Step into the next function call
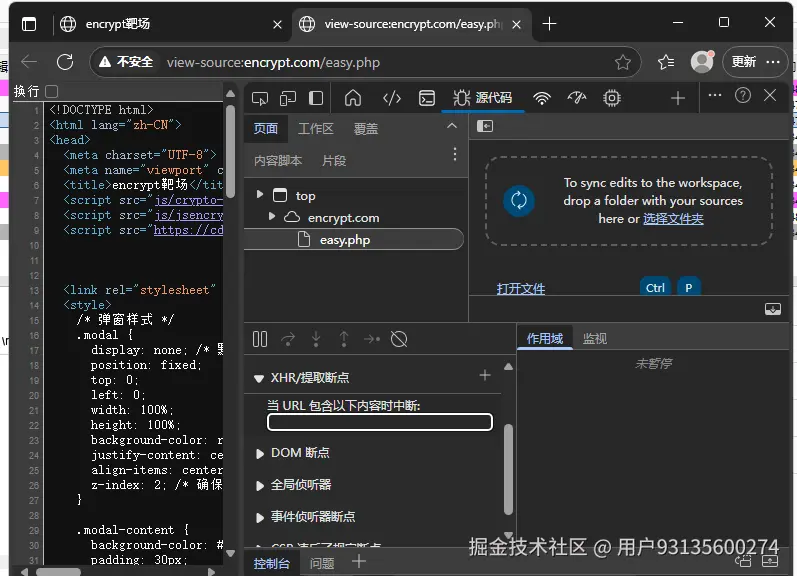The height and width of the screenshot is (576, 797). pos(316,339)
